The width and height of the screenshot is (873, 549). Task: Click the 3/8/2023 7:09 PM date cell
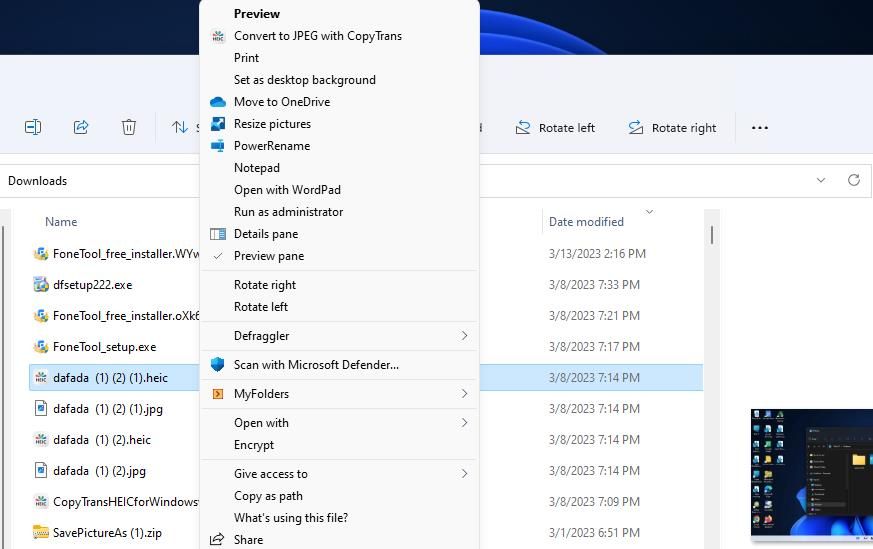pyautogui.click(x=594, y=502)
